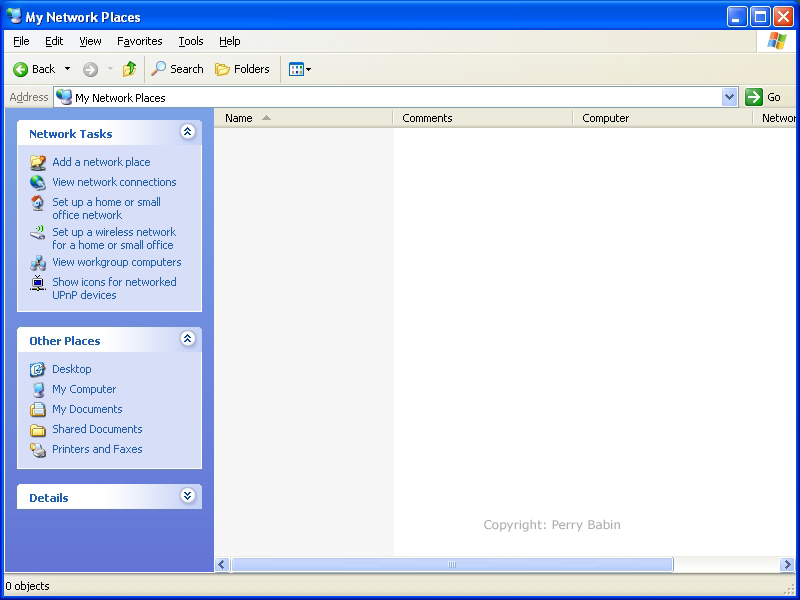Open the Edit menu
This screenshot has height=600, width=800.
54,41
